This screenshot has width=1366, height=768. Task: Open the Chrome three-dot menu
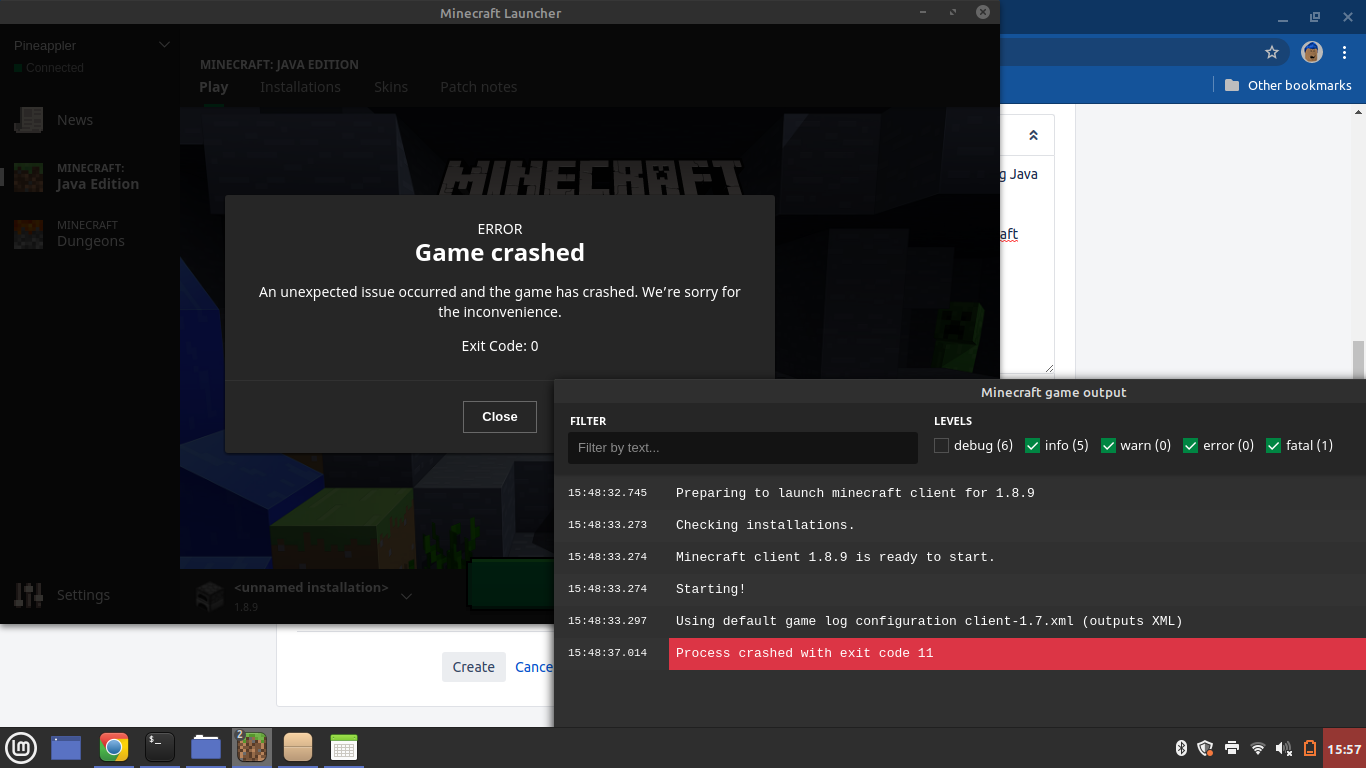click(x=1345, y=52)
